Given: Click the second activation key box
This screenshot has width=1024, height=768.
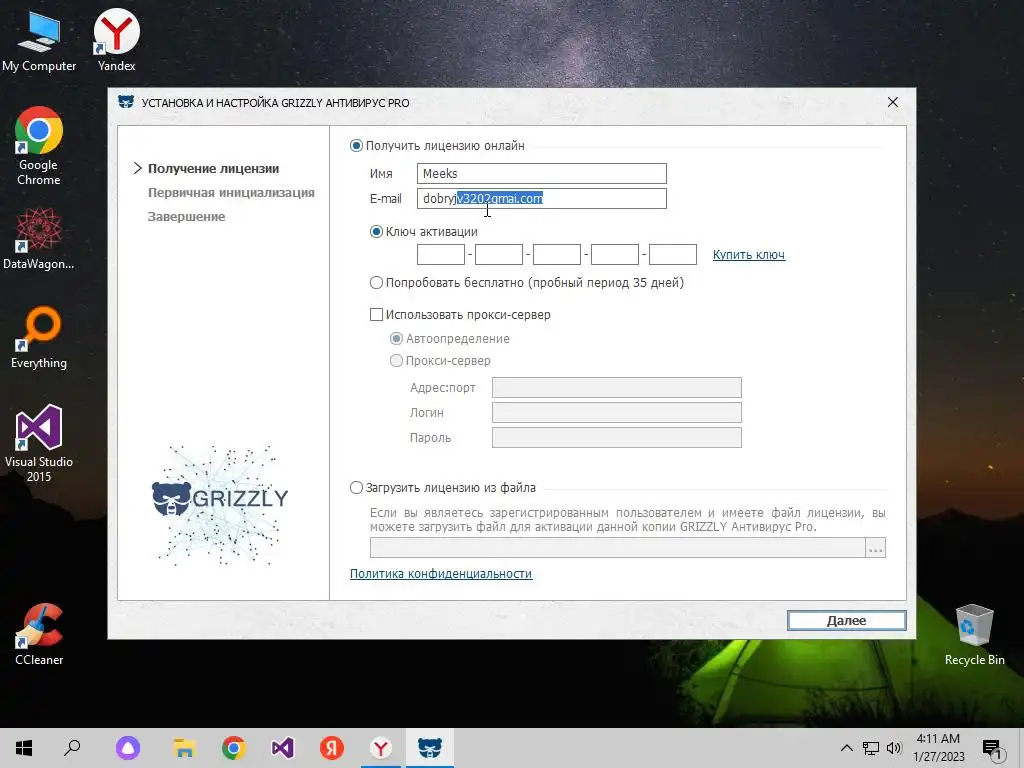Looking at the screenshot, I should (x=499, y=255).
